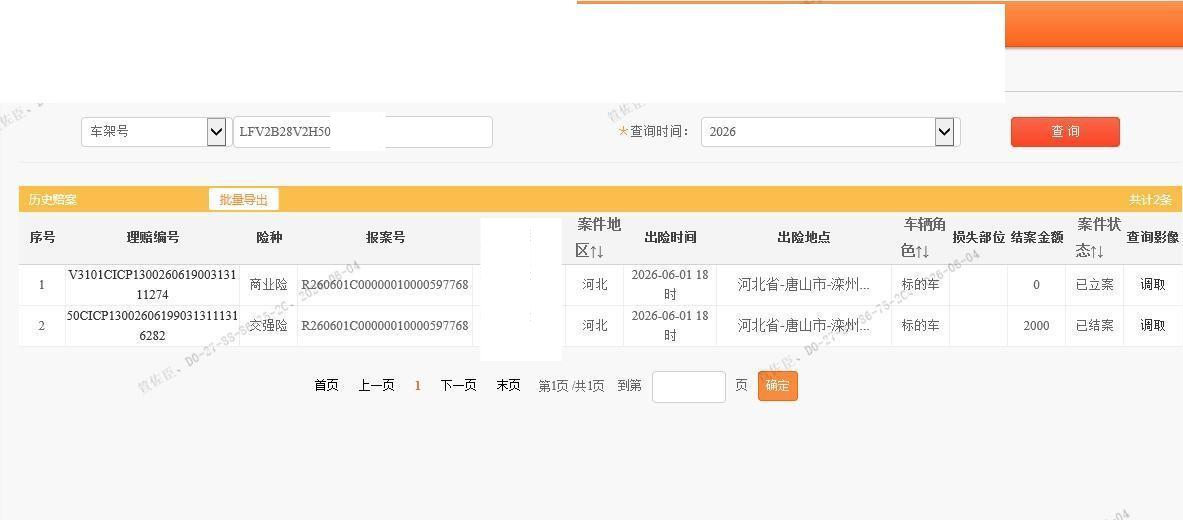Click the 出险时间 cell in row 2
The width and height of the screenshot is (1183, 520).
click(x=670, y=325)
